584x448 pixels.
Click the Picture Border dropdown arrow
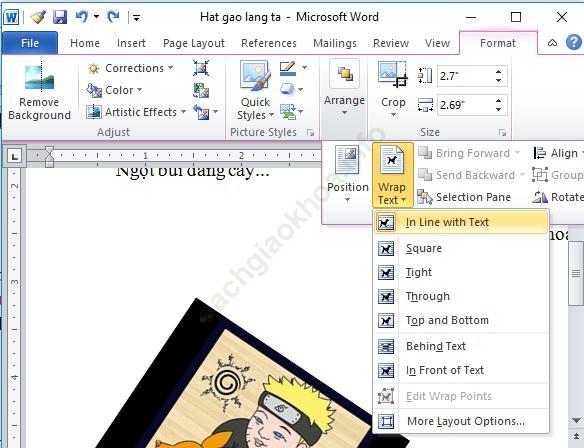pyautogui.click(x=305, y=68)
